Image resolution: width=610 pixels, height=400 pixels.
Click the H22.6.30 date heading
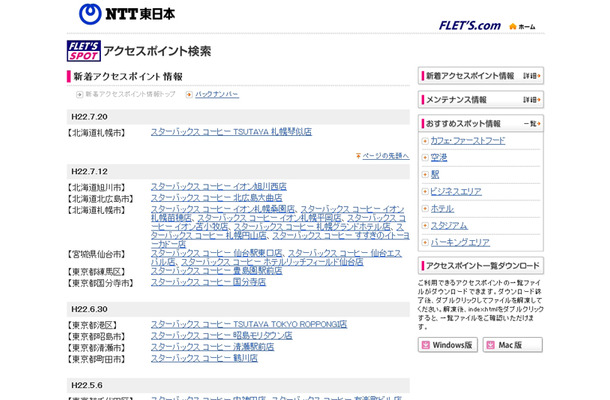pyautogui.click(x=89, y=309)
